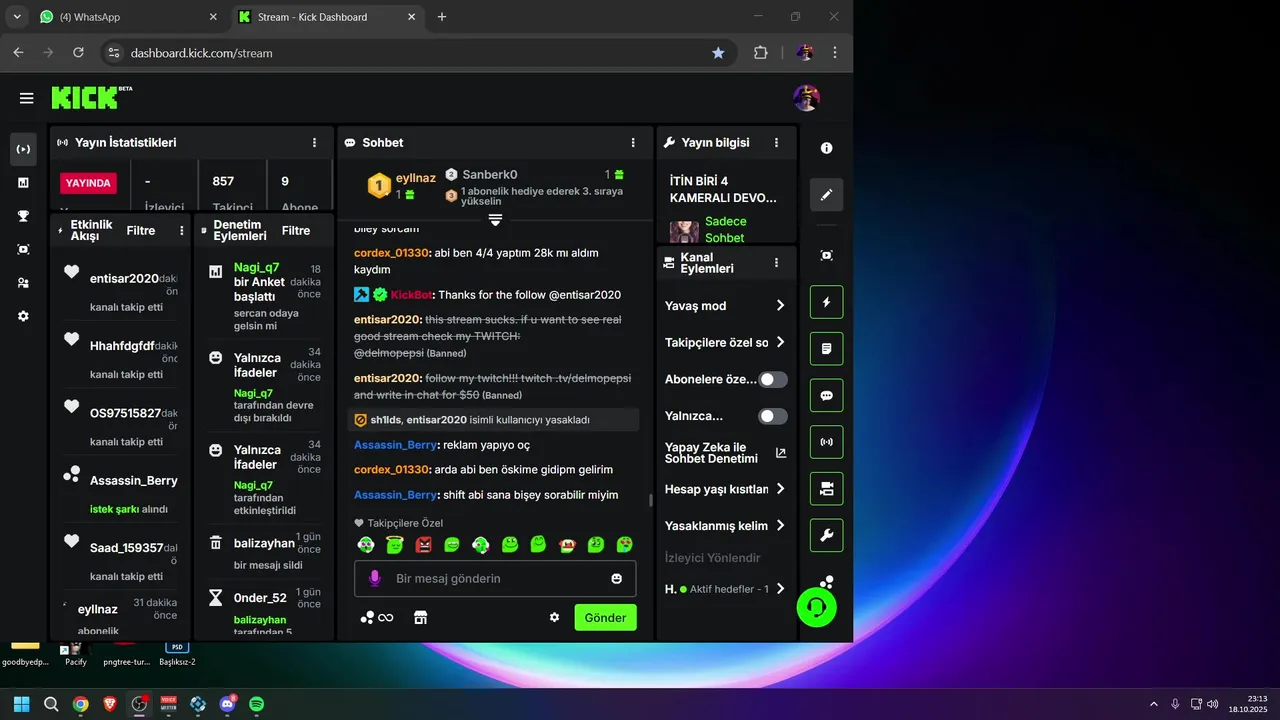This screenshot has width=1280, height=720.
Task: Click the broadcast signal widget icon in right toolbar
Action: point(827,442)
